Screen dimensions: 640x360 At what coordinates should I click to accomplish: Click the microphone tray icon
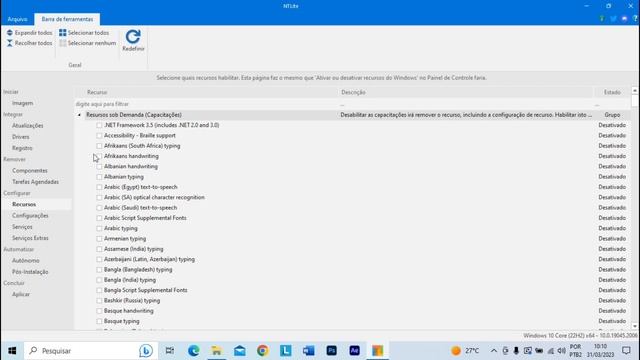[x=516, y=351]
